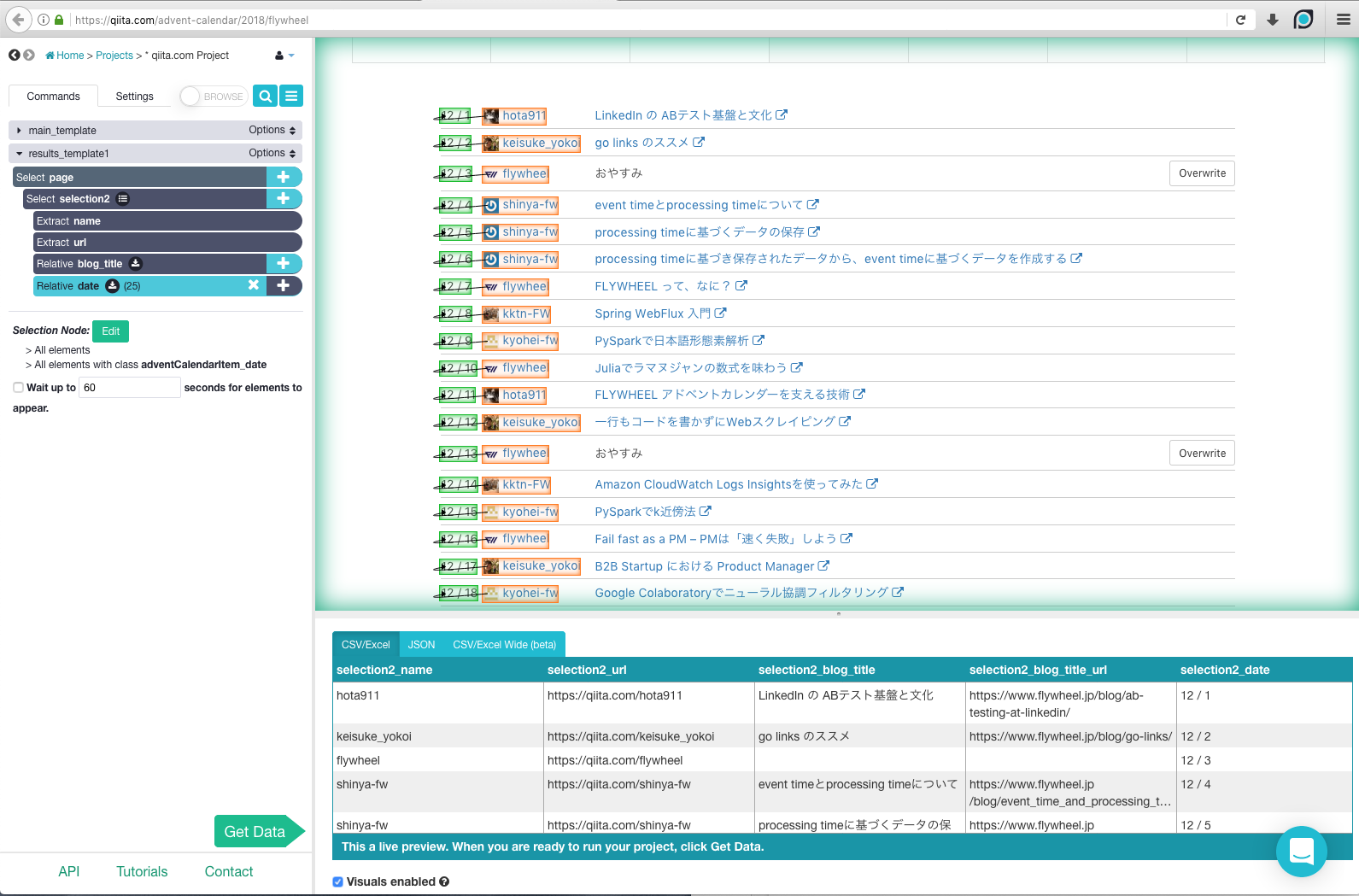
Task: Click the Edit selection node button
Action: tap(111, 331)
